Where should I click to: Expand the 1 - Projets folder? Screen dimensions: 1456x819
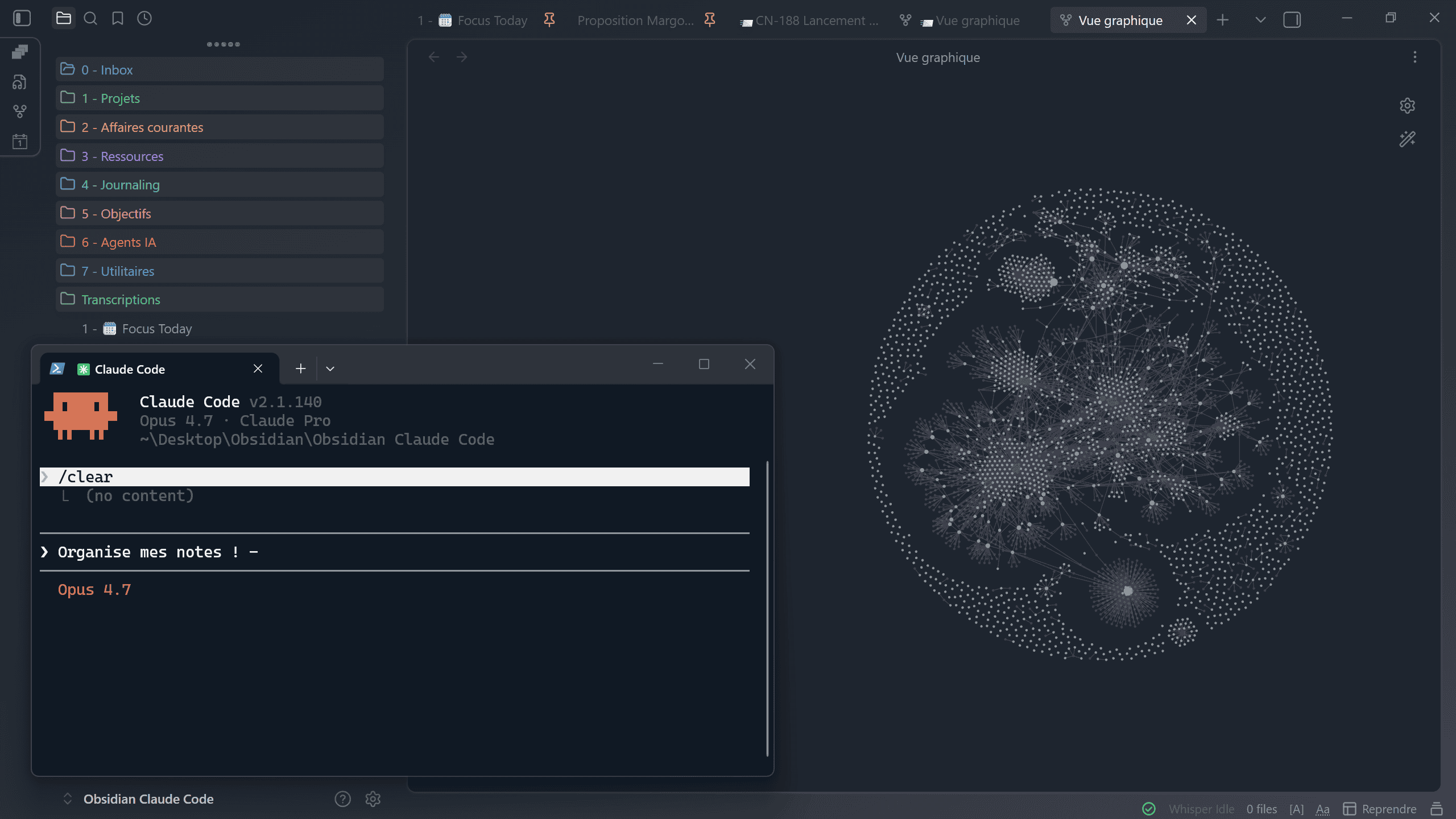(220, 98)
